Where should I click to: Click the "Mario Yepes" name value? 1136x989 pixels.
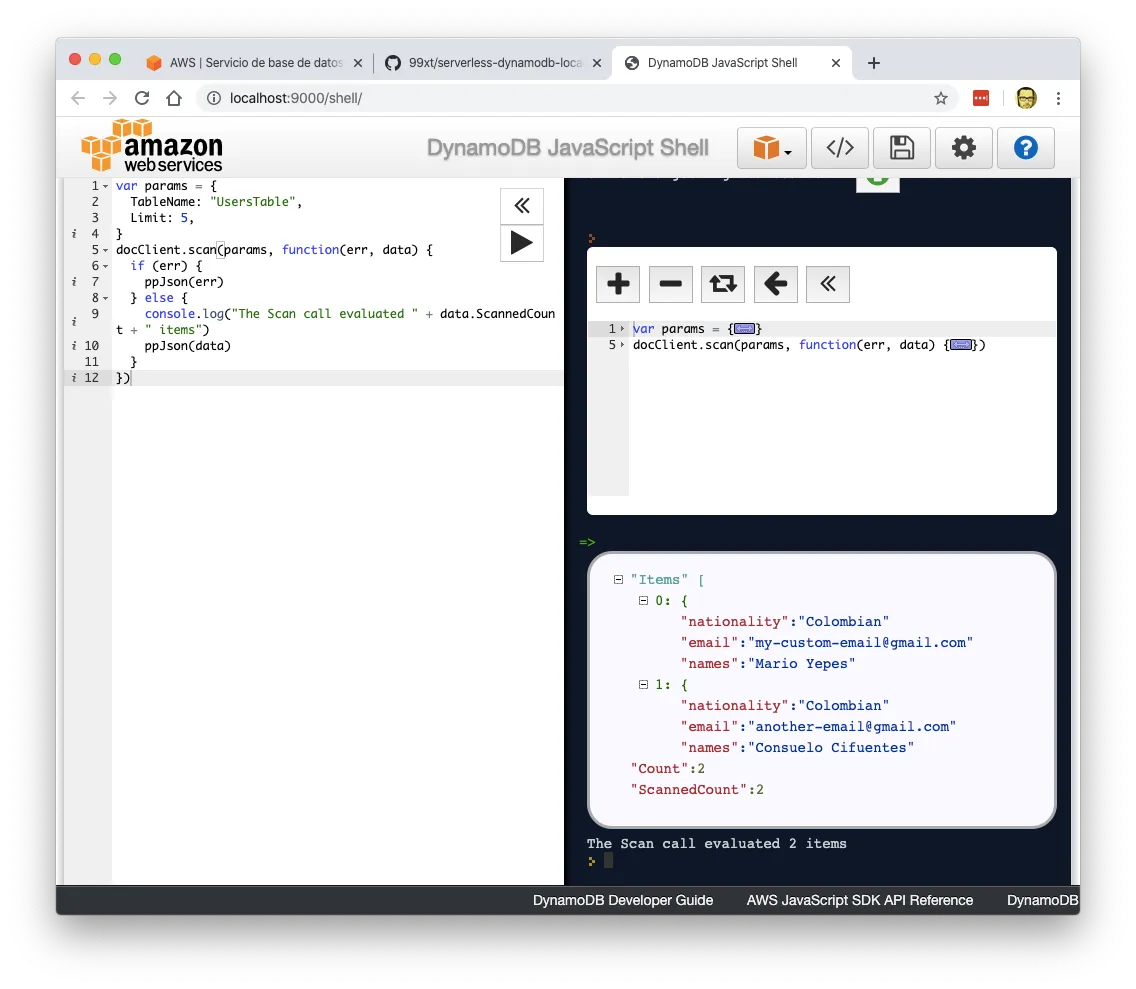pos(801,664)
